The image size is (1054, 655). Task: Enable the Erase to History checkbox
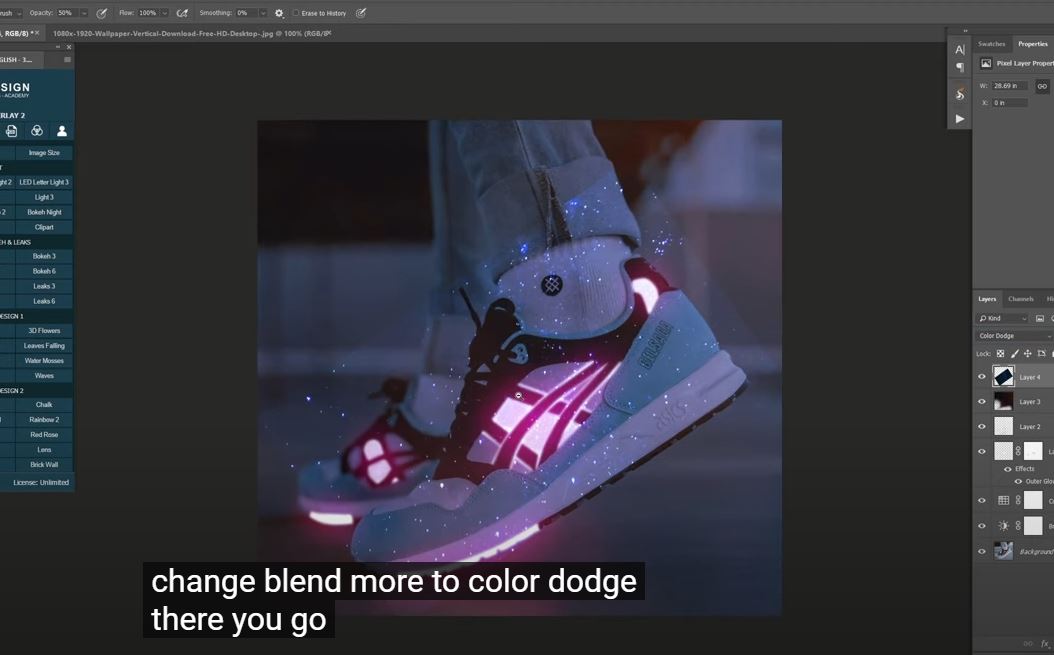[296, 13]
